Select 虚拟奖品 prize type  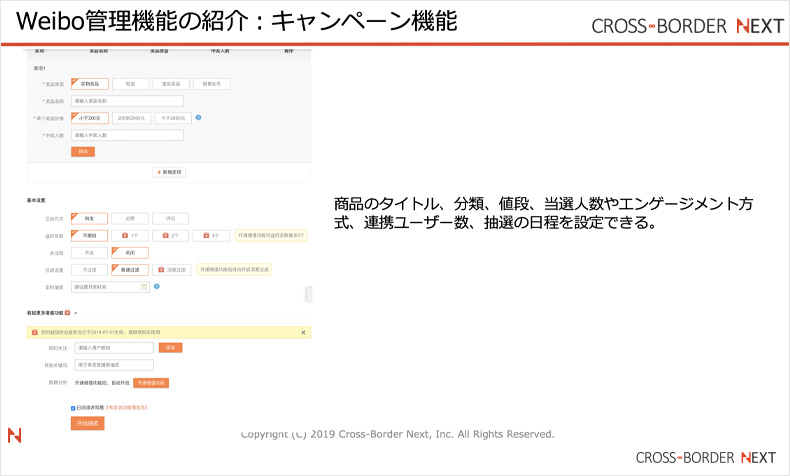(171, 84)
